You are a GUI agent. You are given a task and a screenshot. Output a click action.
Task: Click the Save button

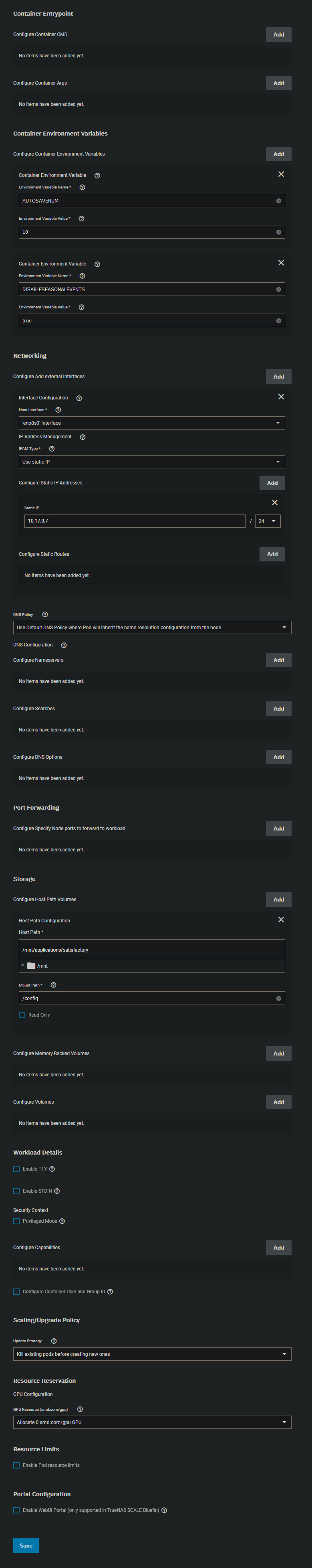[26, 1545]
